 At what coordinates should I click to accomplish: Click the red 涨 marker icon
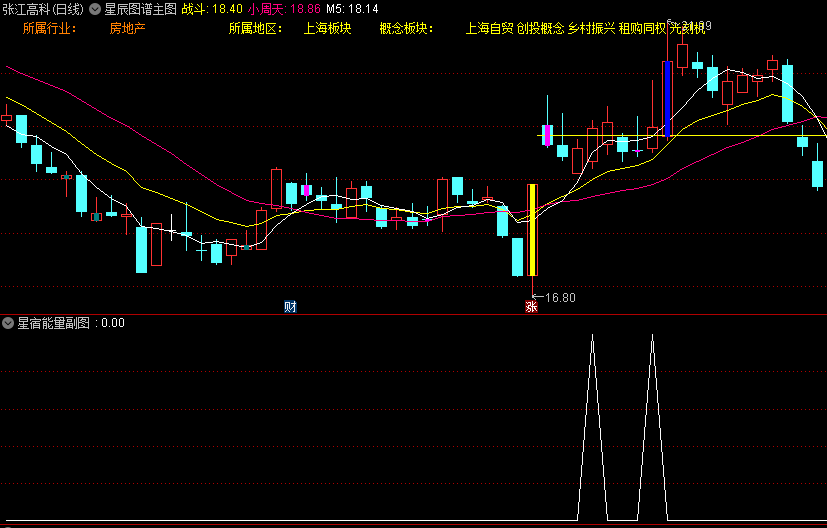pyautogui.click(x=531, y=306)
